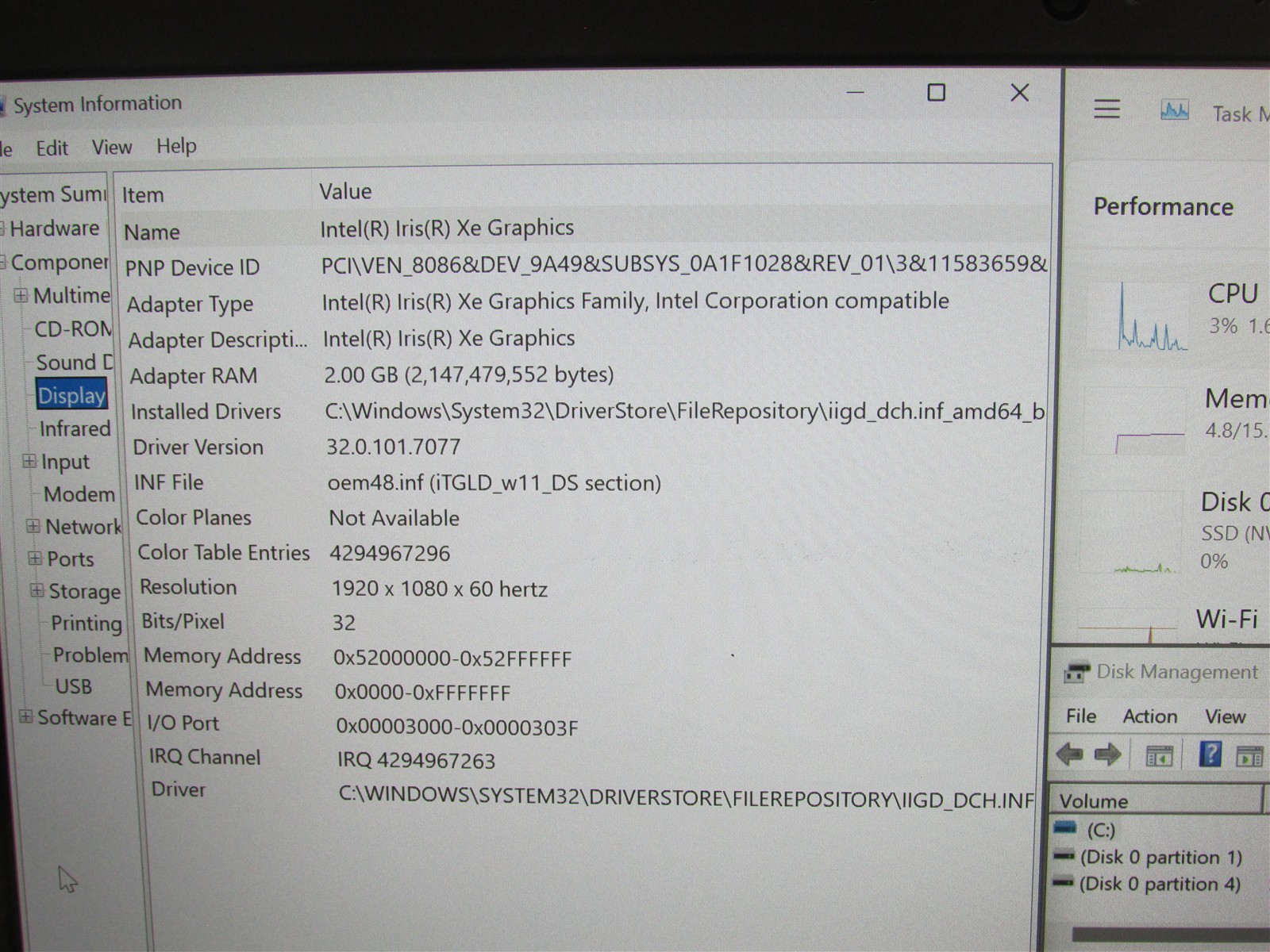
Task: Click Disk Management forward arrow
Action: tap(1107, 754)
